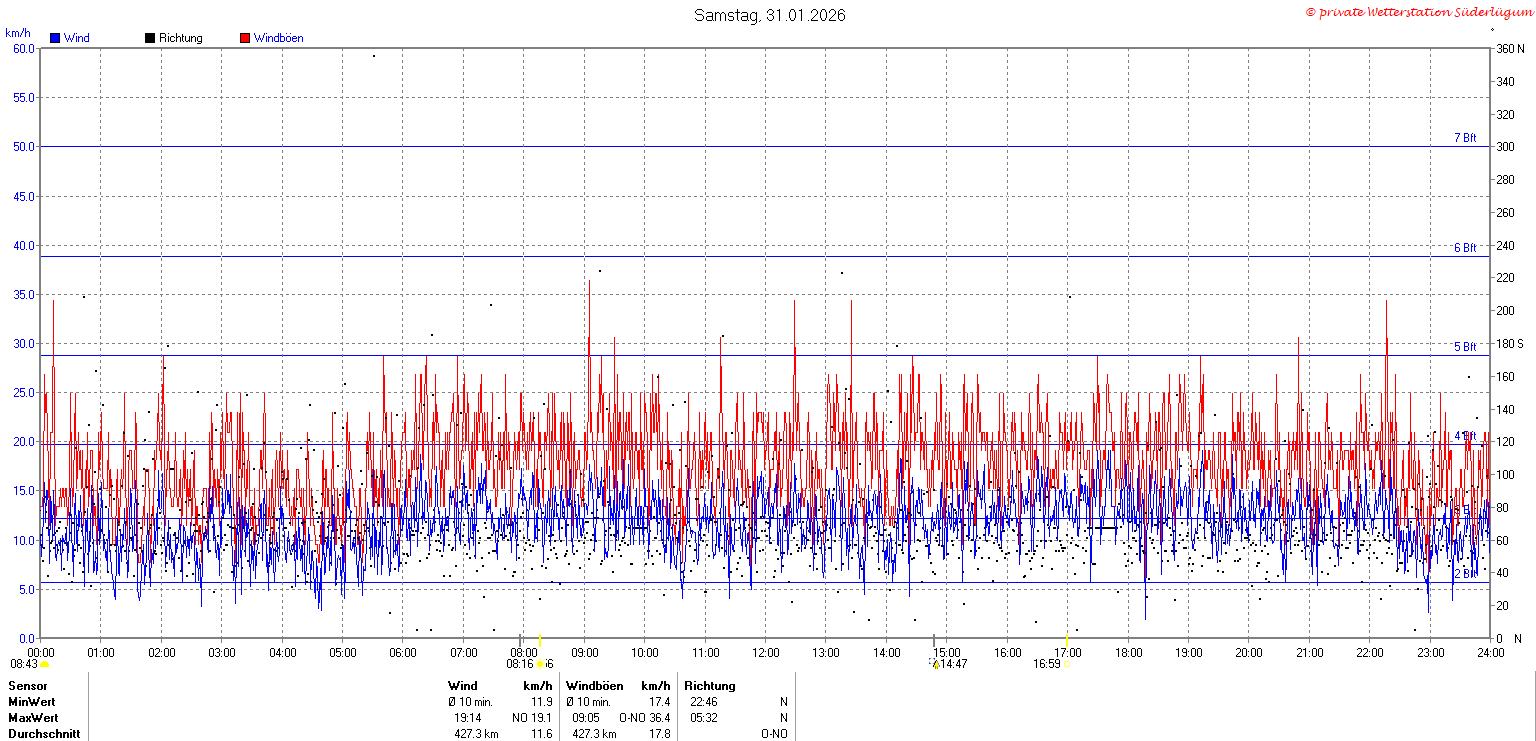1536x741 pixels.
Task: Click the Richtung column header in table
Action: click(710, 686)
